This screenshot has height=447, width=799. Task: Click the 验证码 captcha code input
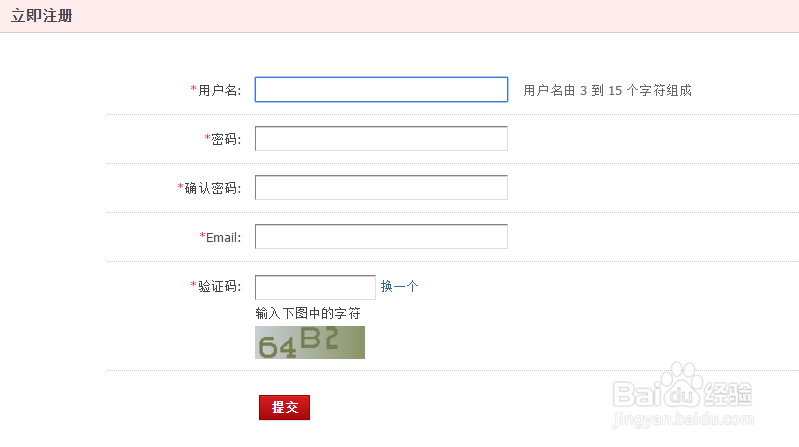[315, 287]
